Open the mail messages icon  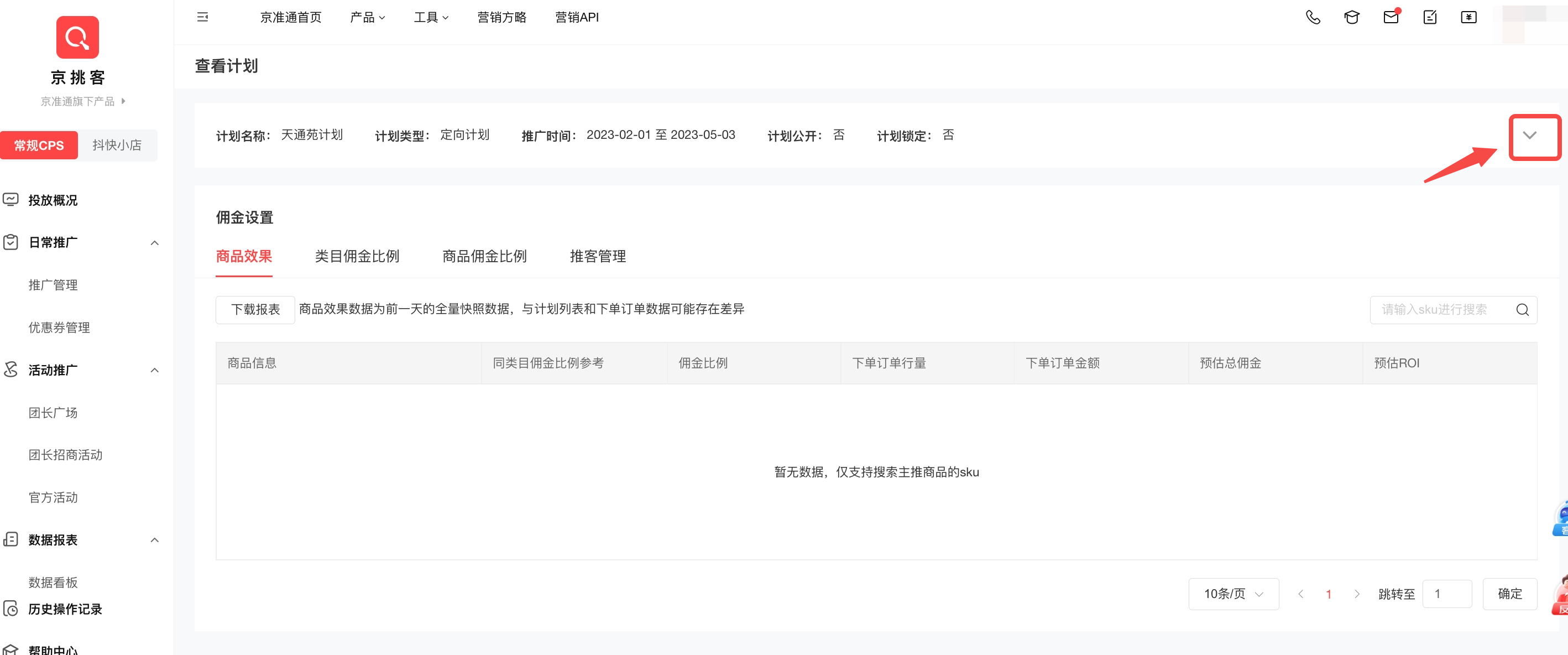click(x=1392, y=17)
